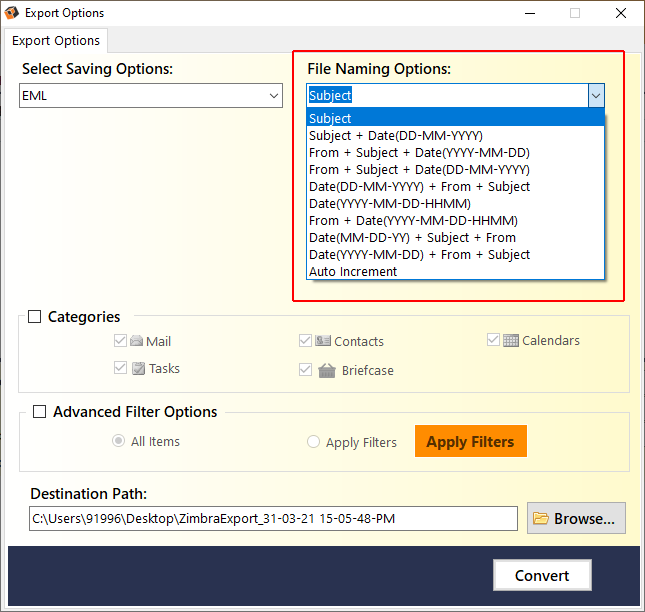Enable the Advanced Filter Options checkbox

(39, 412)
